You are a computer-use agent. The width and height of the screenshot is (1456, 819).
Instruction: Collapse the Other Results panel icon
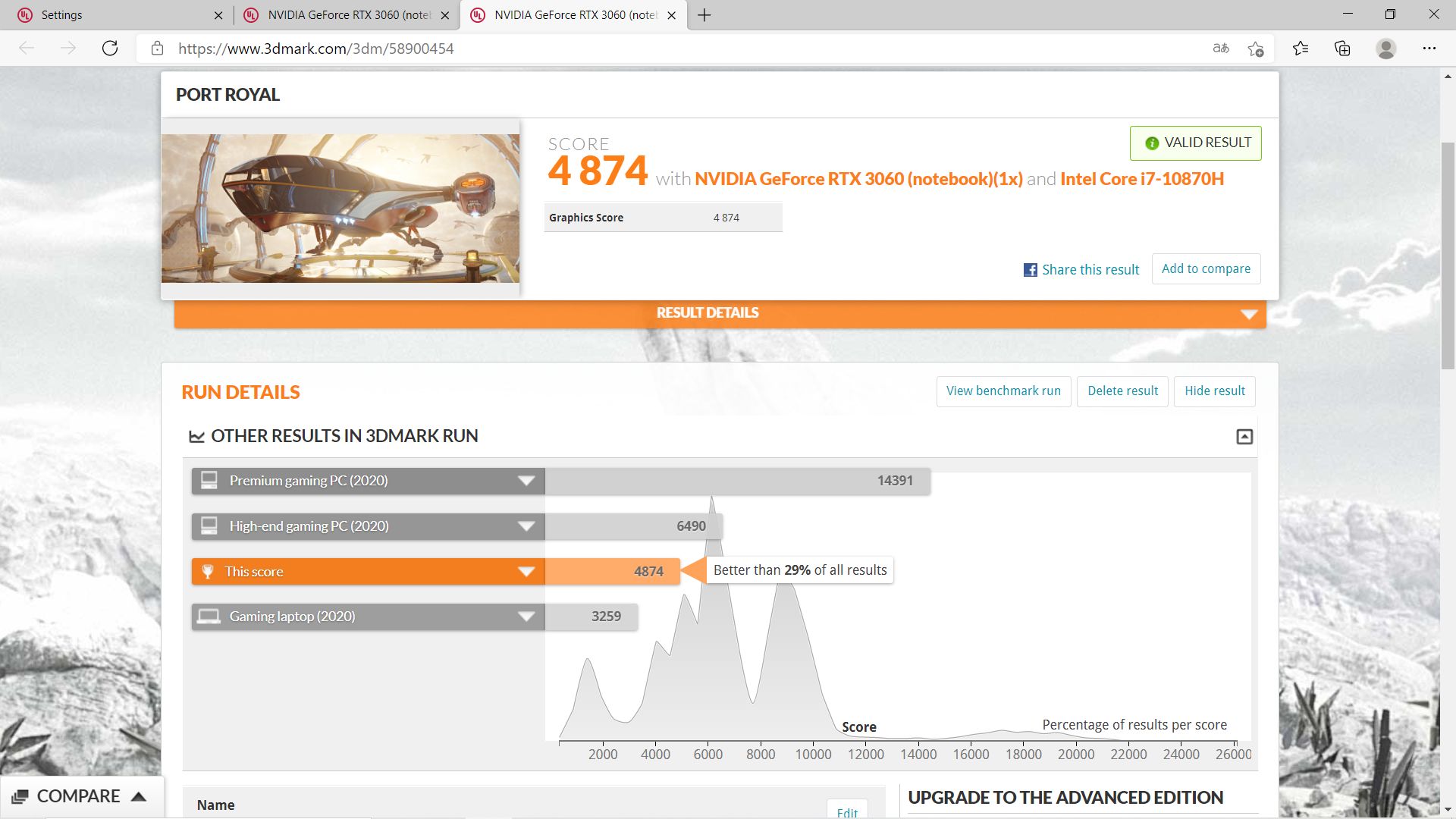1244,437
